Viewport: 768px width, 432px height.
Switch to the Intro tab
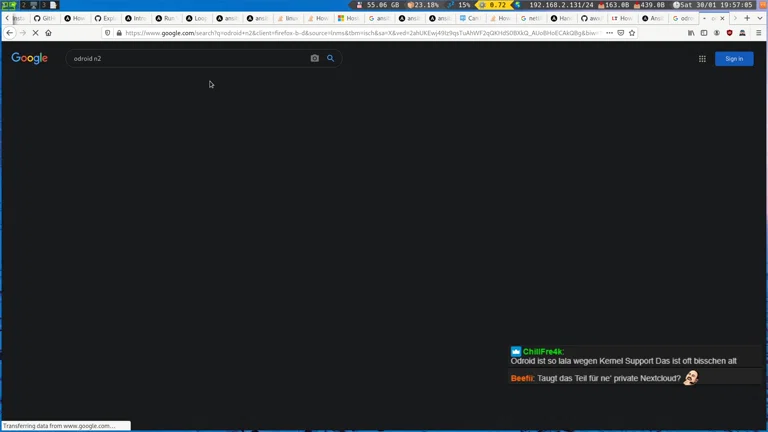[136, 18]
